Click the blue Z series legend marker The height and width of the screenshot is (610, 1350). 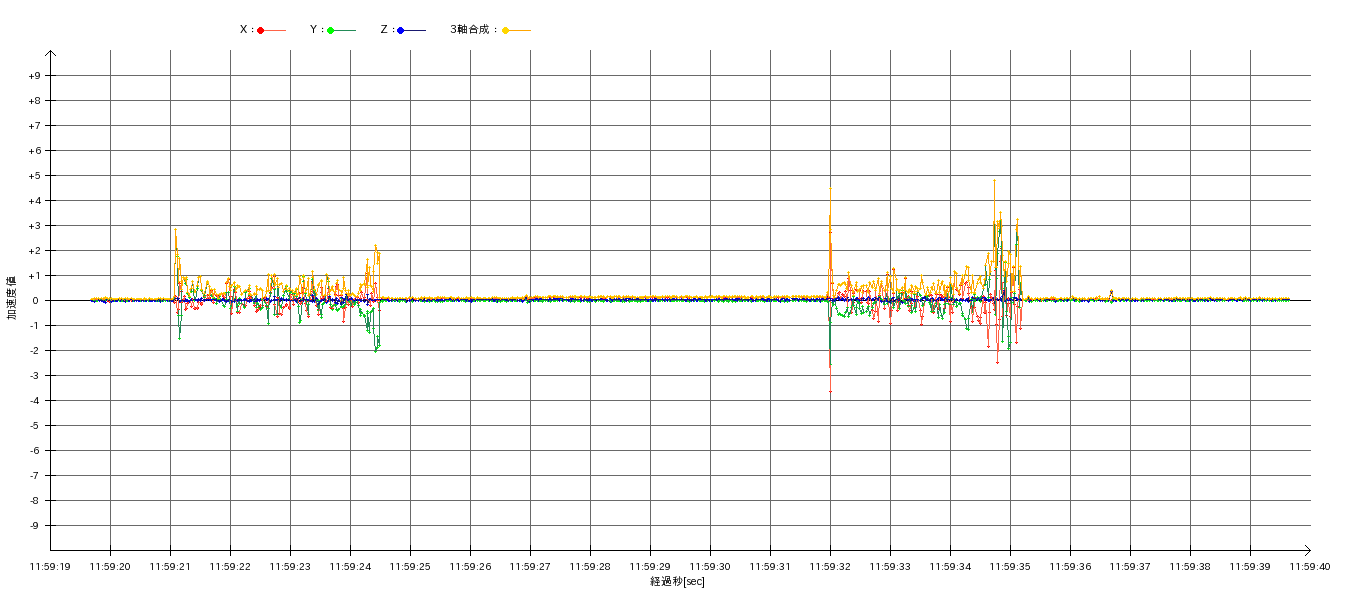point(401,30)
